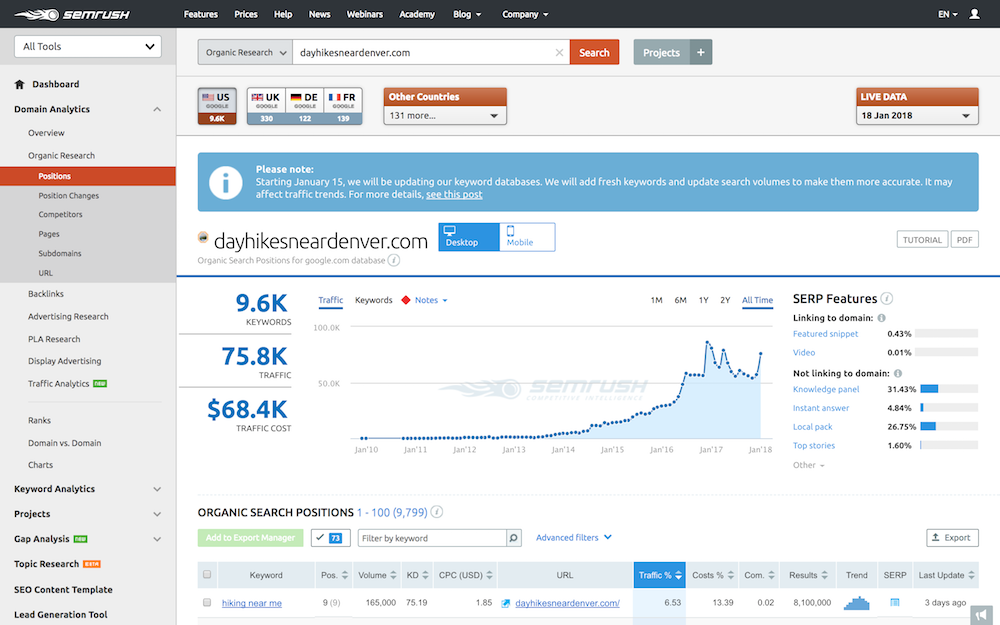Set chart range to All Time
This screenshot has width=1000, height=625.
point(757,300)
